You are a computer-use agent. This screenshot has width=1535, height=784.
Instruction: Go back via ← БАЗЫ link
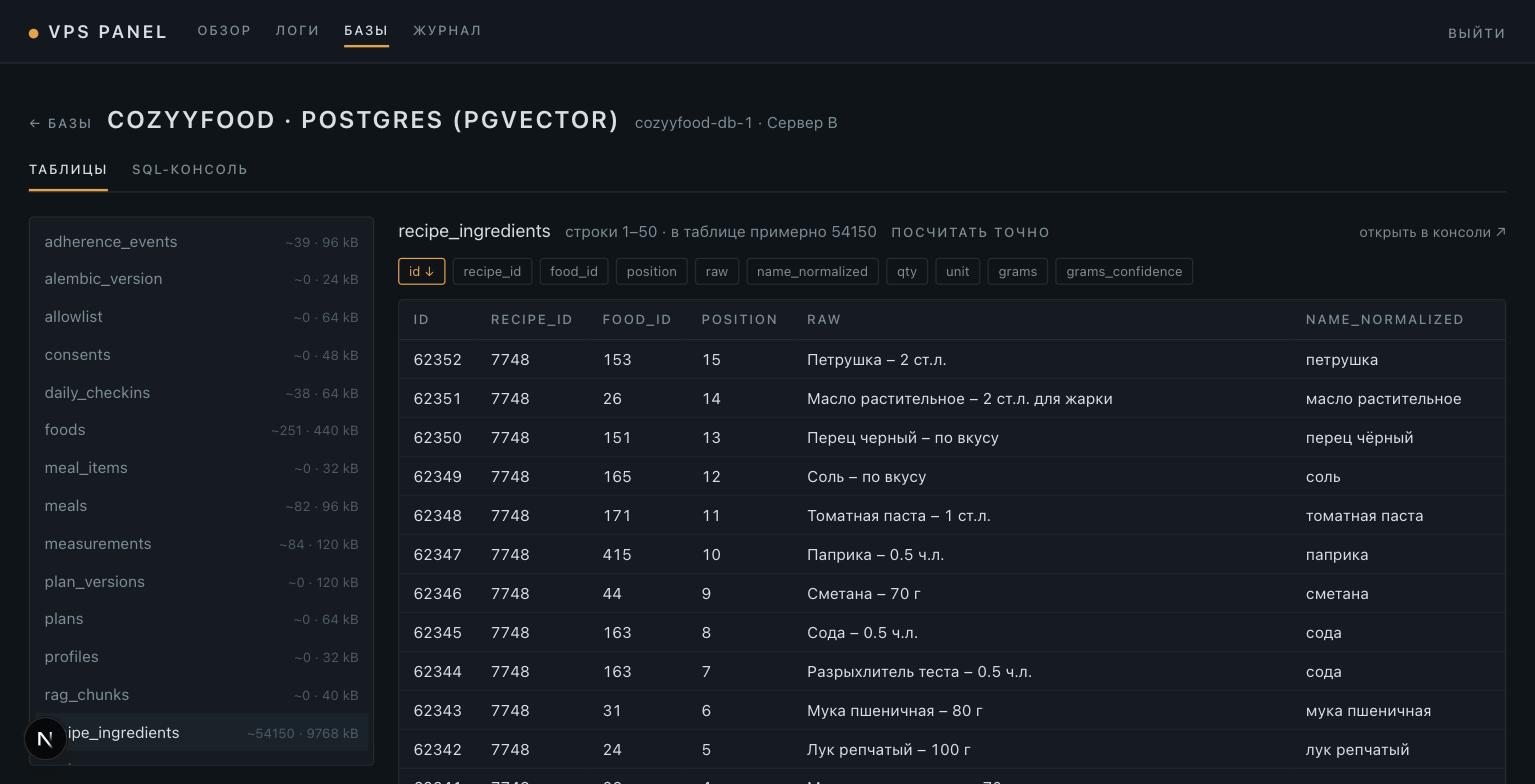coord(60,123)
